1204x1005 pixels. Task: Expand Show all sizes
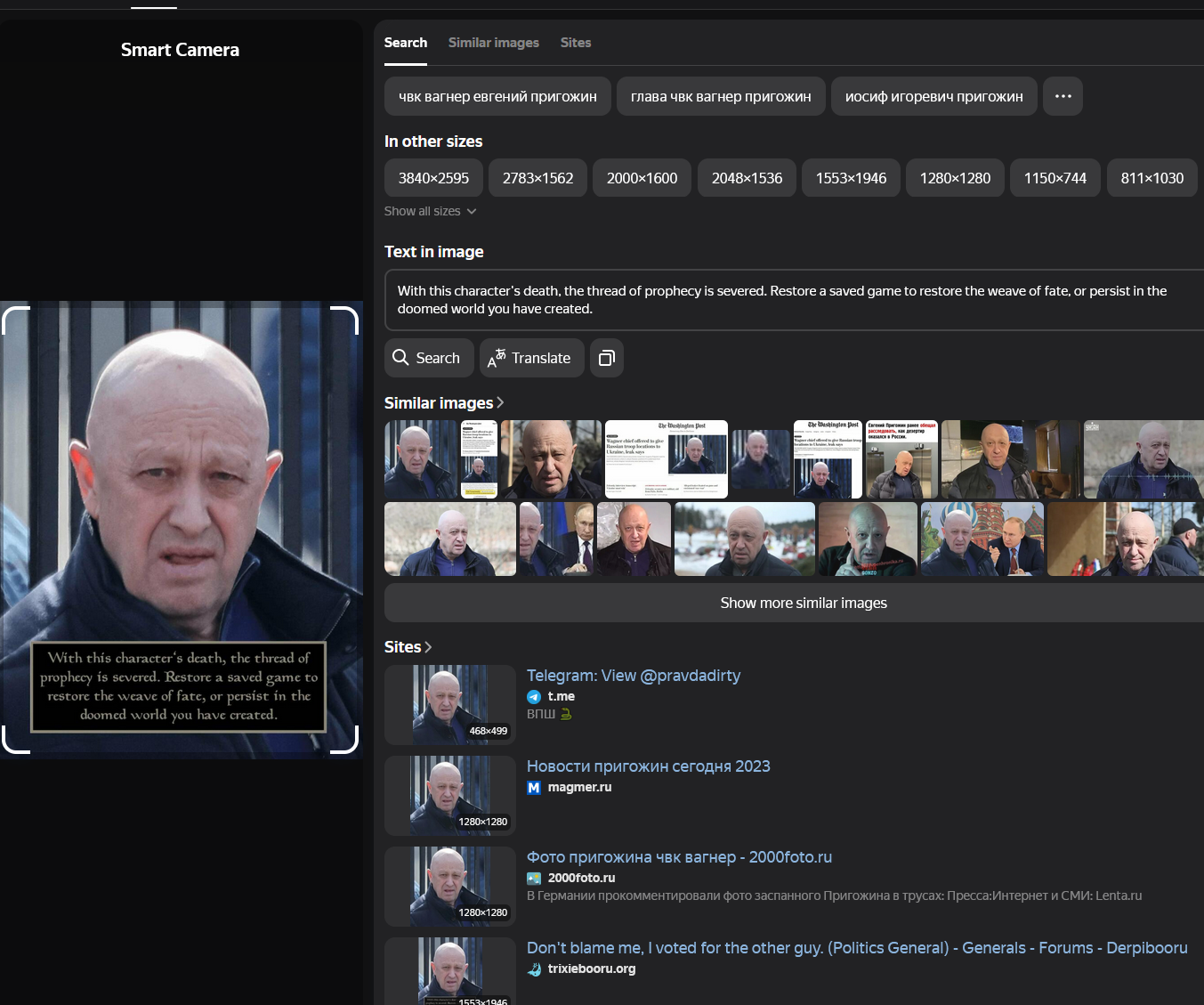(x=431, y=211)
